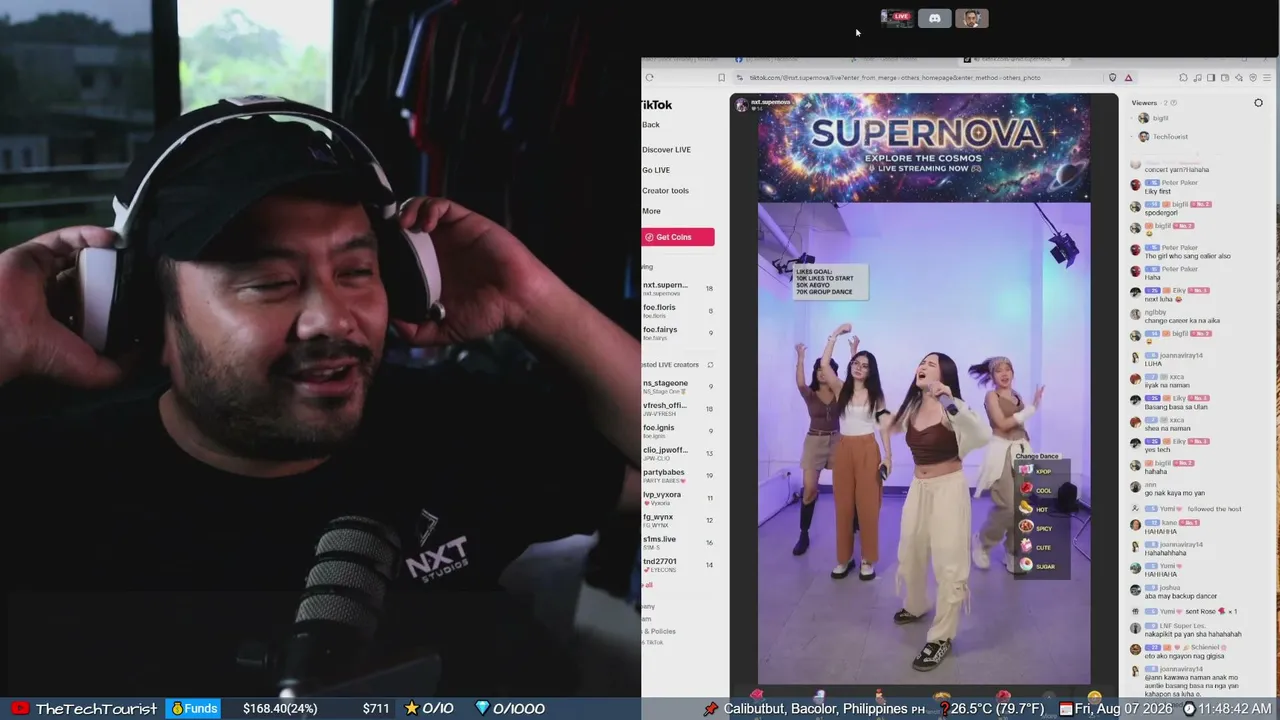This screenshot has height=720, width=1280.
Task: Click the location pin icon in overlay bar
Action: click(711, 708)
